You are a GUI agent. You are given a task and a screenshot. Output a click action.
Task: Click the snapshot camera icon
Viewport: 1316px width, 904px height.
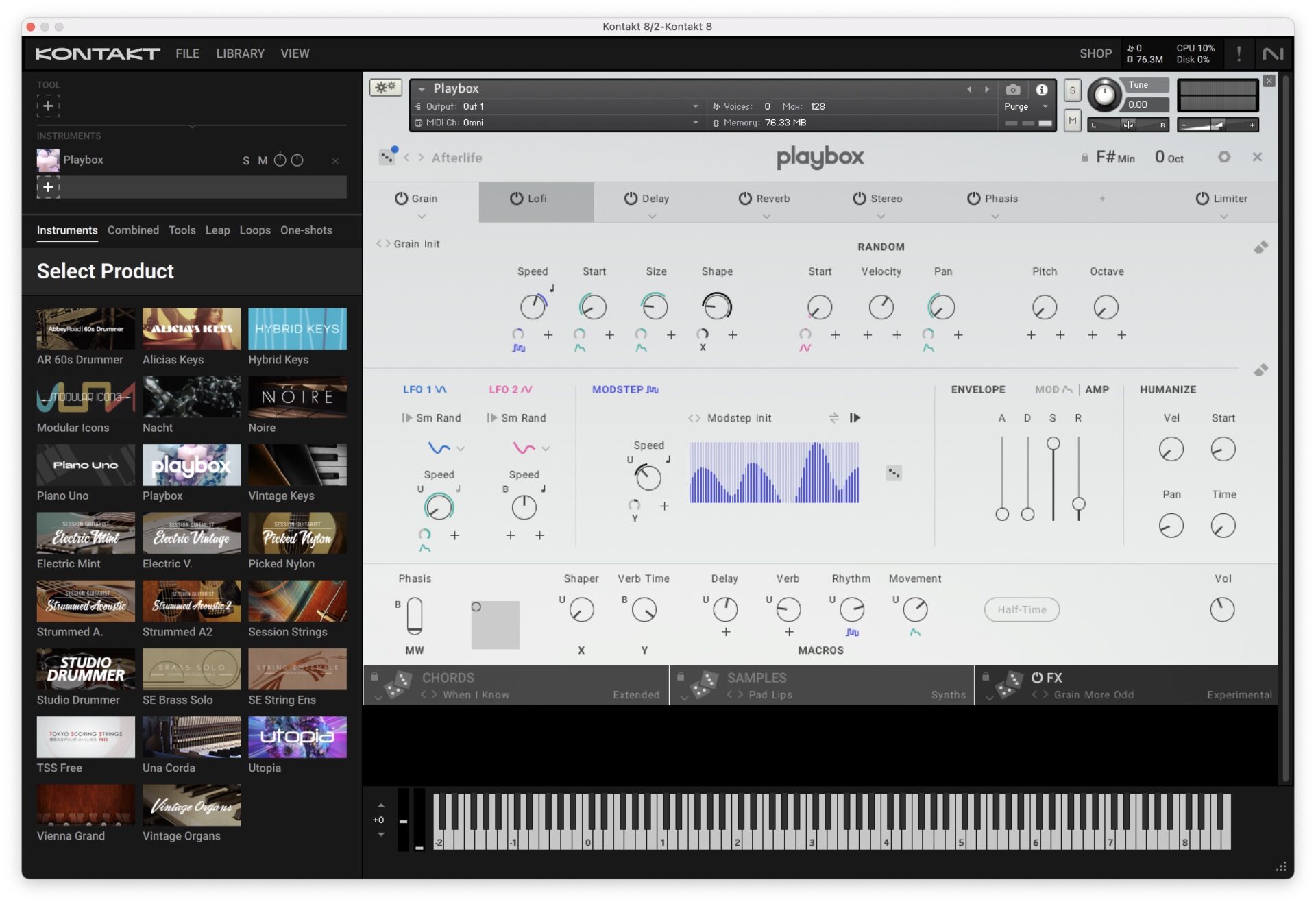[1012, 89]
